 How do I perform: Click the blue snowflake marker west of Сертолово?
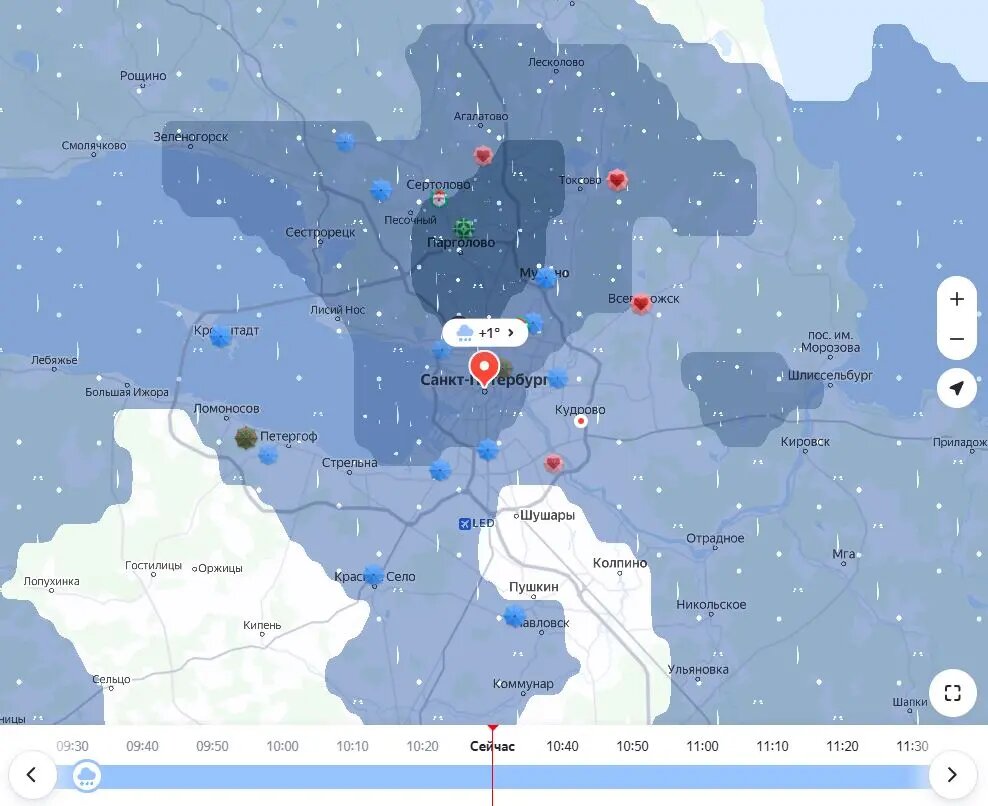380,189
